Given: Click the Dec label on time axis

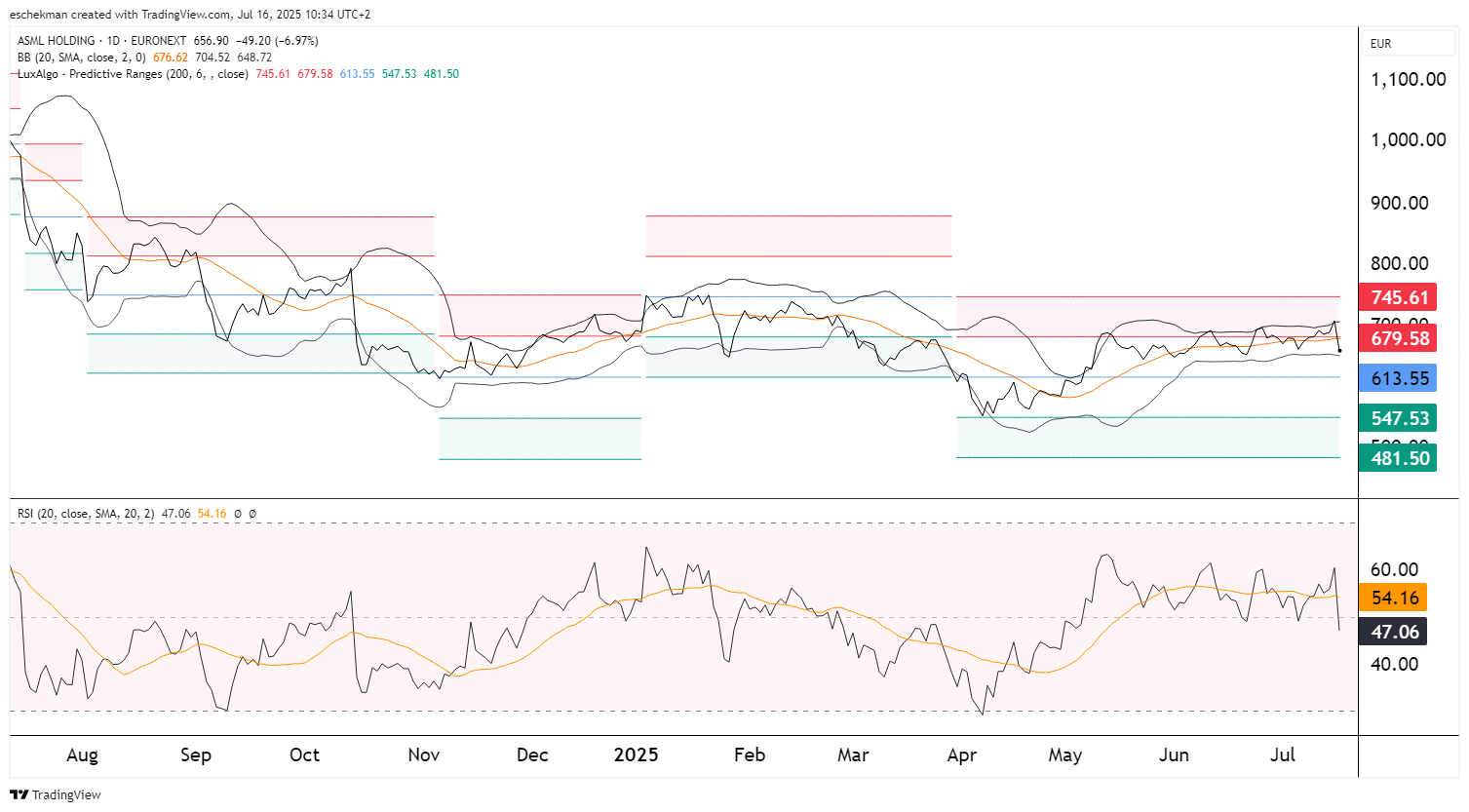Looking at the screenshot, I should coord(532,755).
